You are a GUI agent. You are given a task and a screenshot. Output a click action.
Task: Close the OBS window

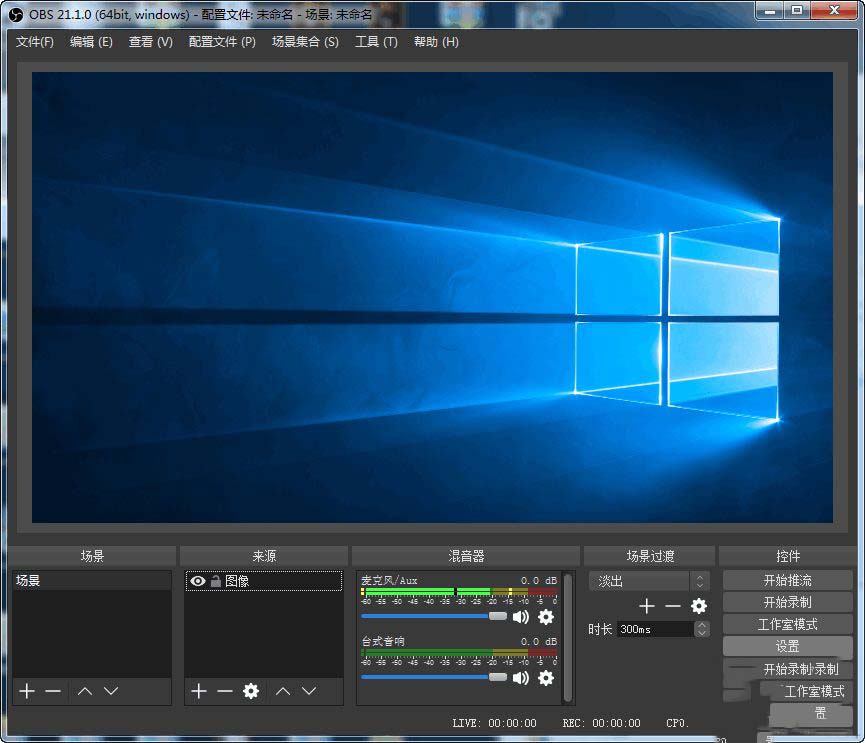point(834,10)
